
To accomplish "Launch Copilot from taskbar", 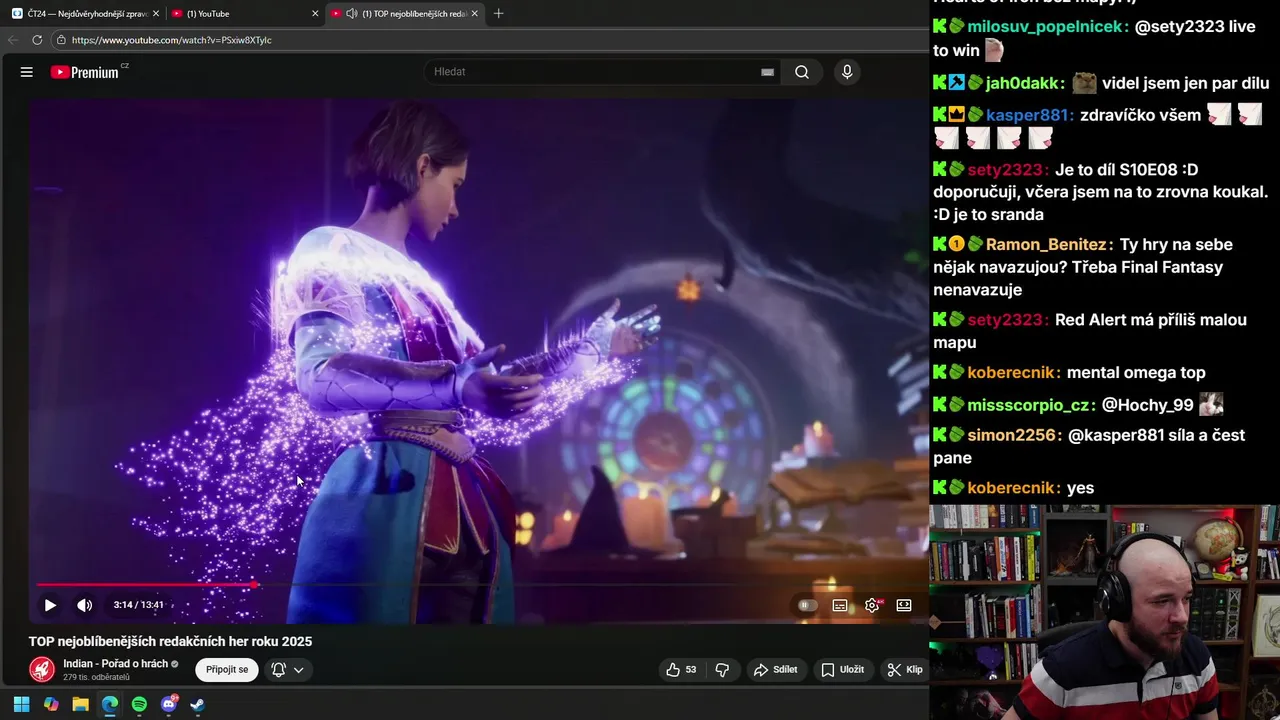I will click(x=51, y=704).
